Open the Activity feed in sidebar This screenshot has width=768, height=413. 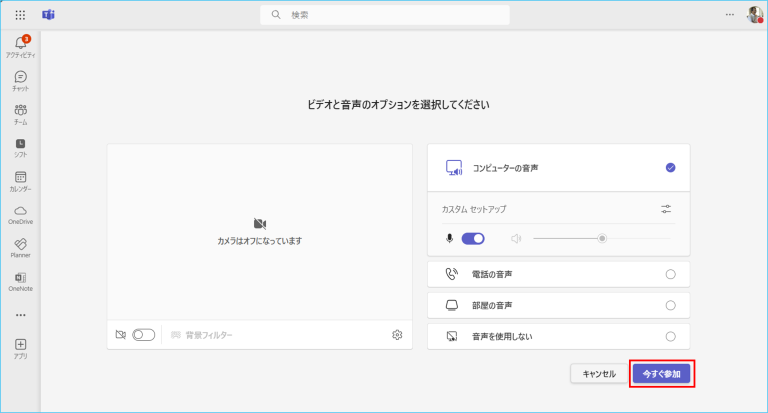point(20,45)
